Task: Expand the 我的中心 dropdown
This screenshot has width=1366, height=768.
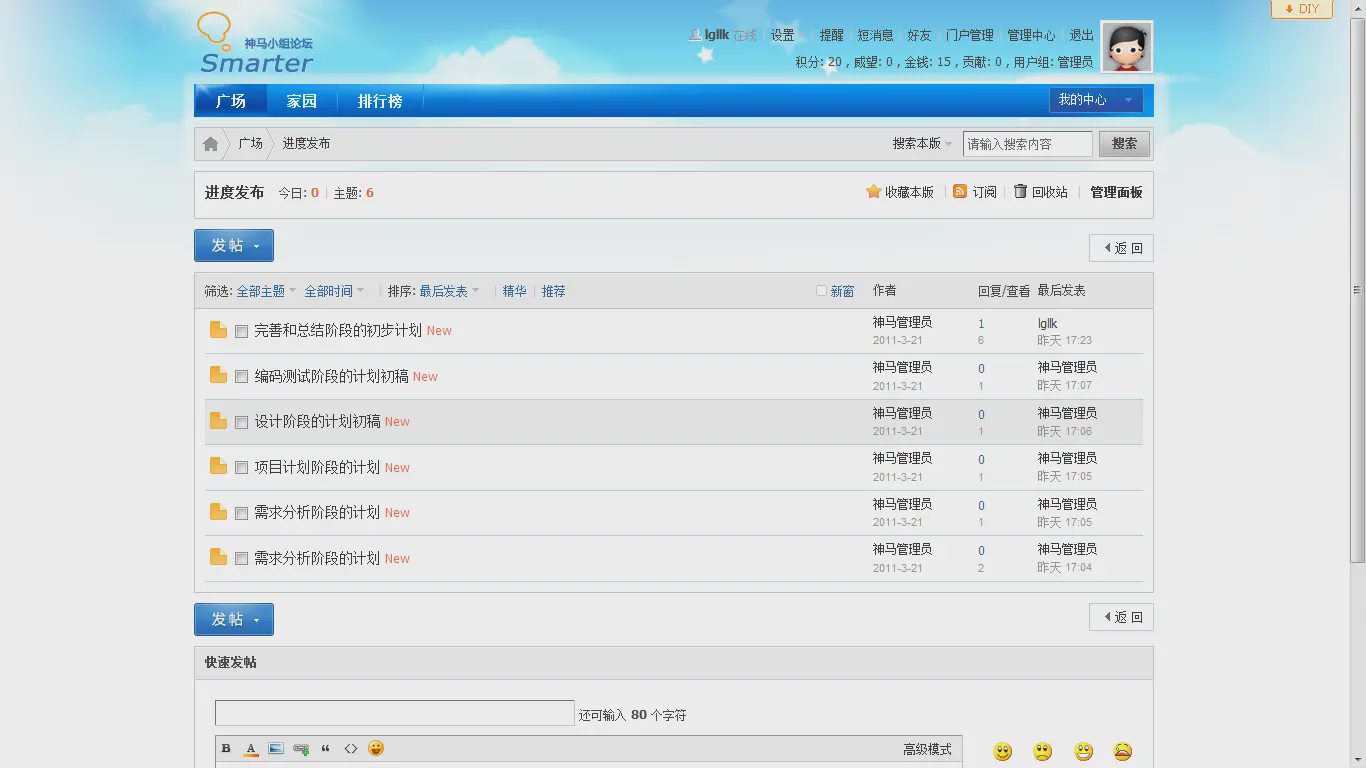Action: pyautogui.click(x=1096, y=100)
